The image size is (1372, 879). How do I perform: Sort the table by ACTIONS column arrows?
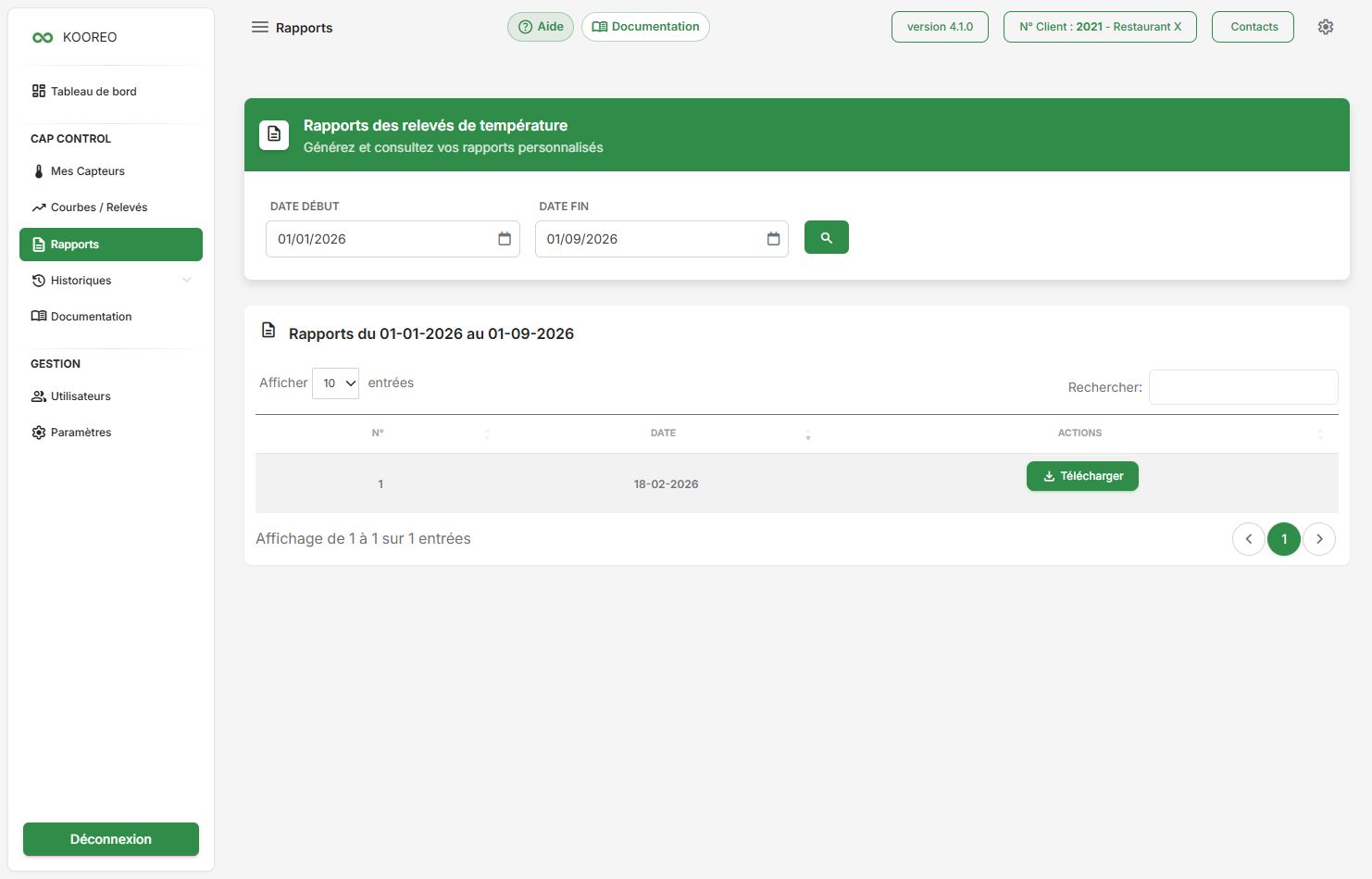1320,433
